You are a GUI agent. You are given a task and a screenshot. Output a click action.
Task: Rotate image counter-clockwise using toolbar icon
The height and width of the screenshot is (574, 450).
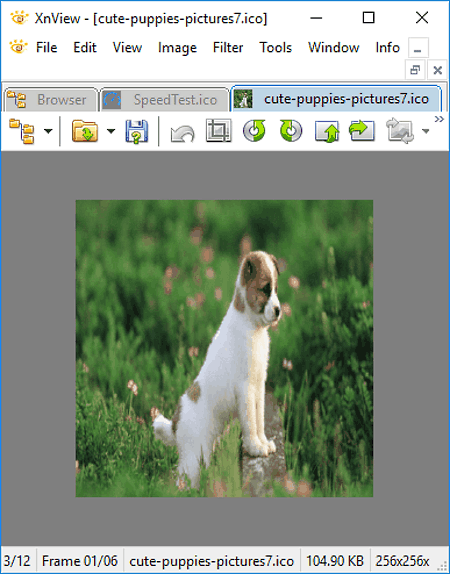click(254, 131)
